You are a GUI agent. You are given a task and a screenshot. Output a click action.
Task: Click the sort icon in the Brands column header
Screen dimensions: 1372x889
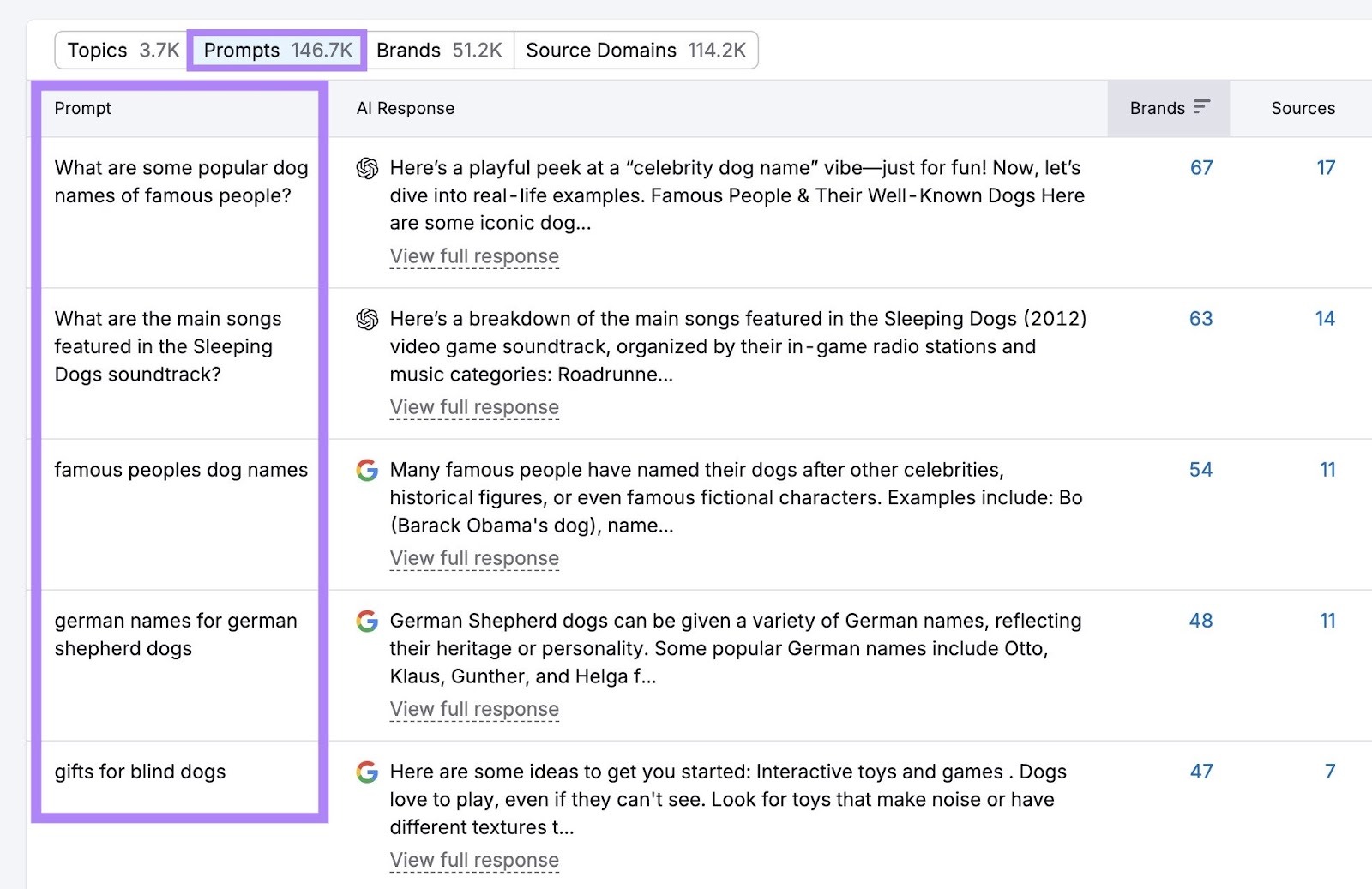1204,107
